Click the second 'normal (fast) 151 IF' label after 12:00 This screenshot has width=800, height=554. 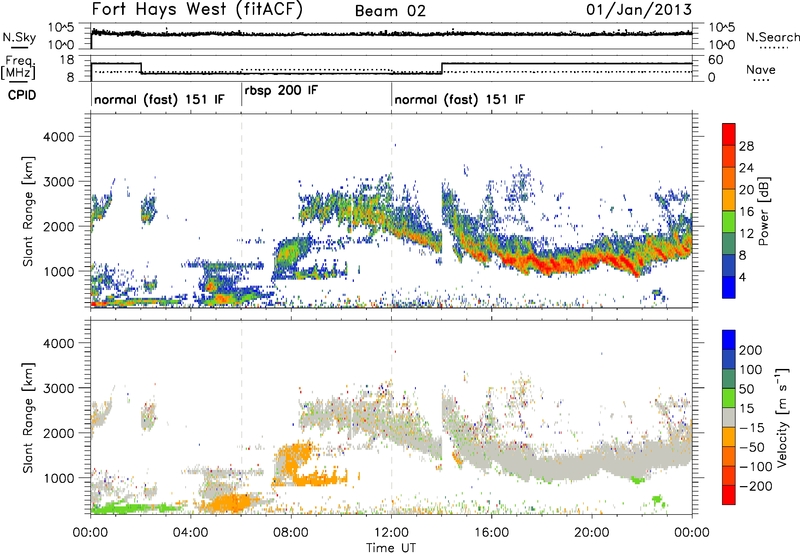[x=459, y=99]
